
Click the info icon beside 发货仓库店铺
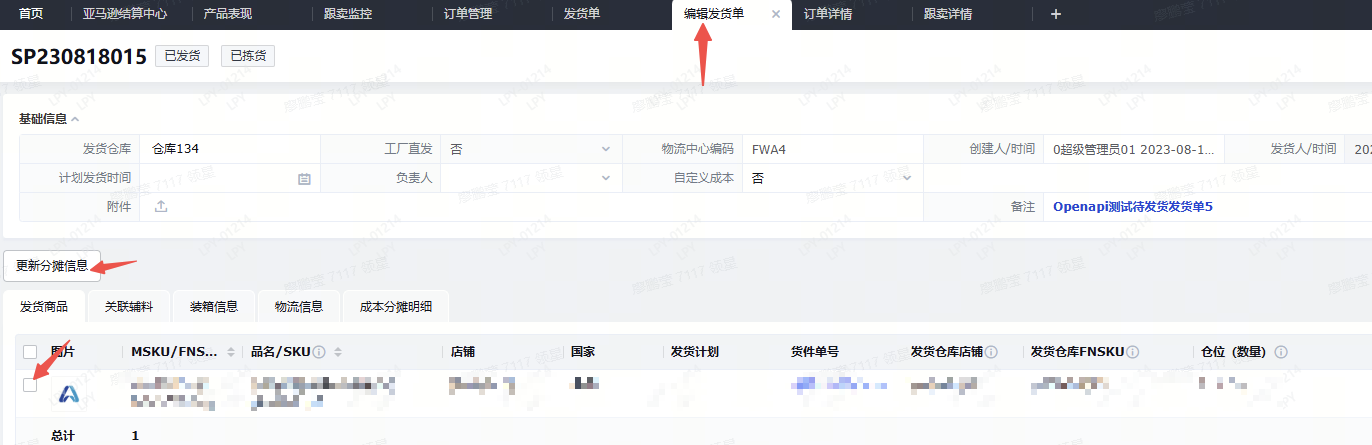click(x=991, y=352)
